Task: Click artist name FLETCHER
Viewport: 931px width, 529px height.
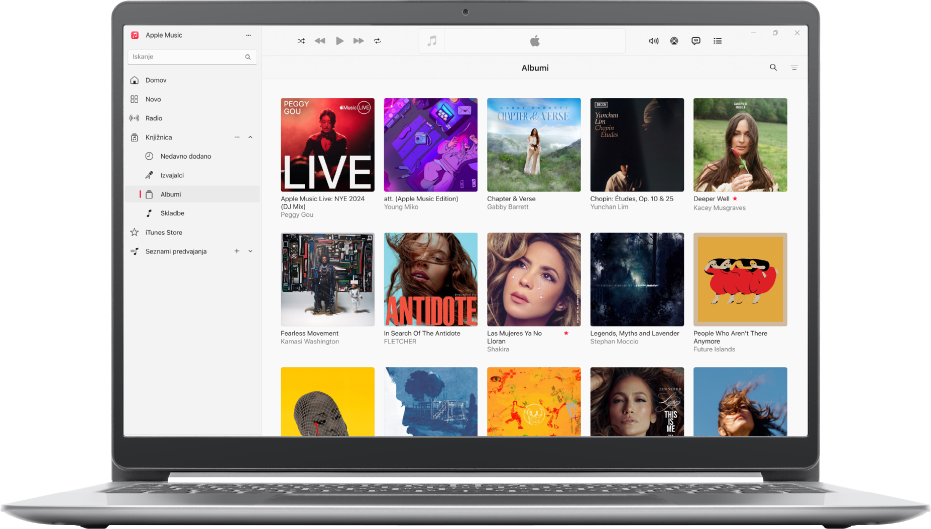Action: 400,341
